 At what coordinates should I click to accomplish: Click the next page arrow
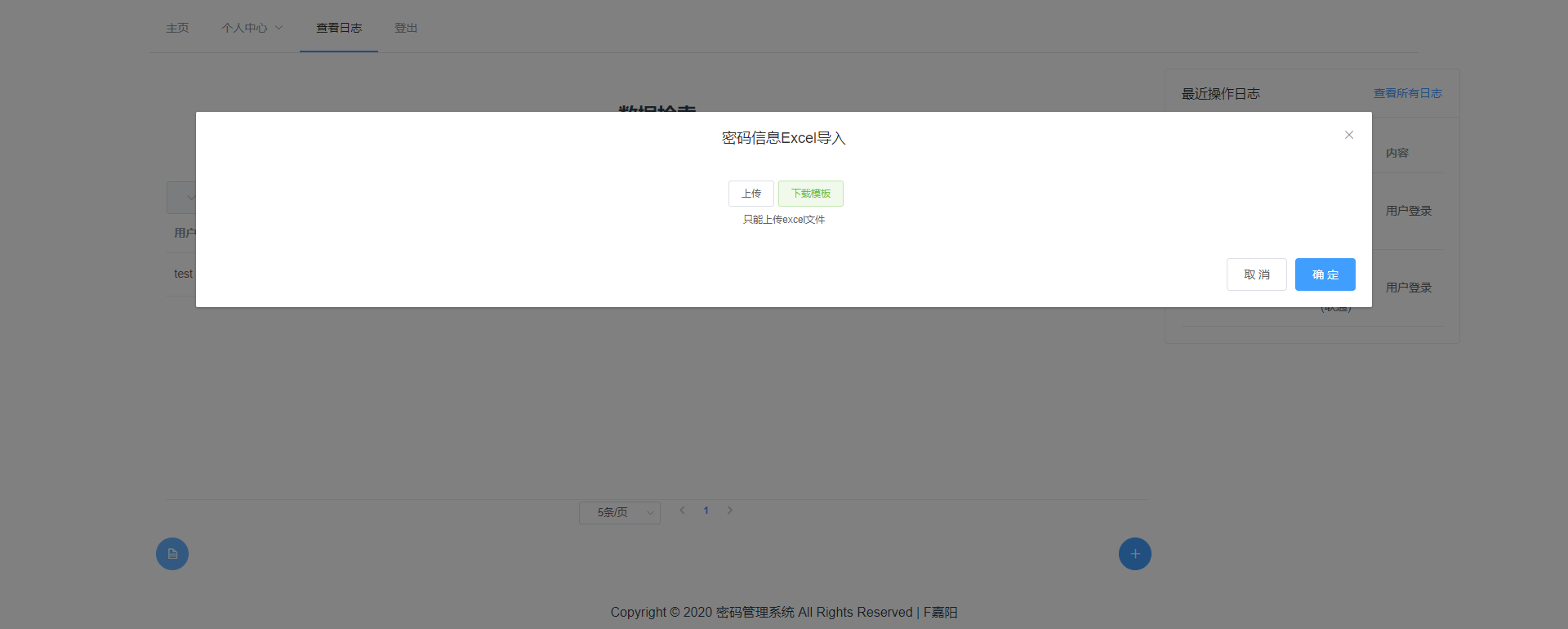[730, 511]
